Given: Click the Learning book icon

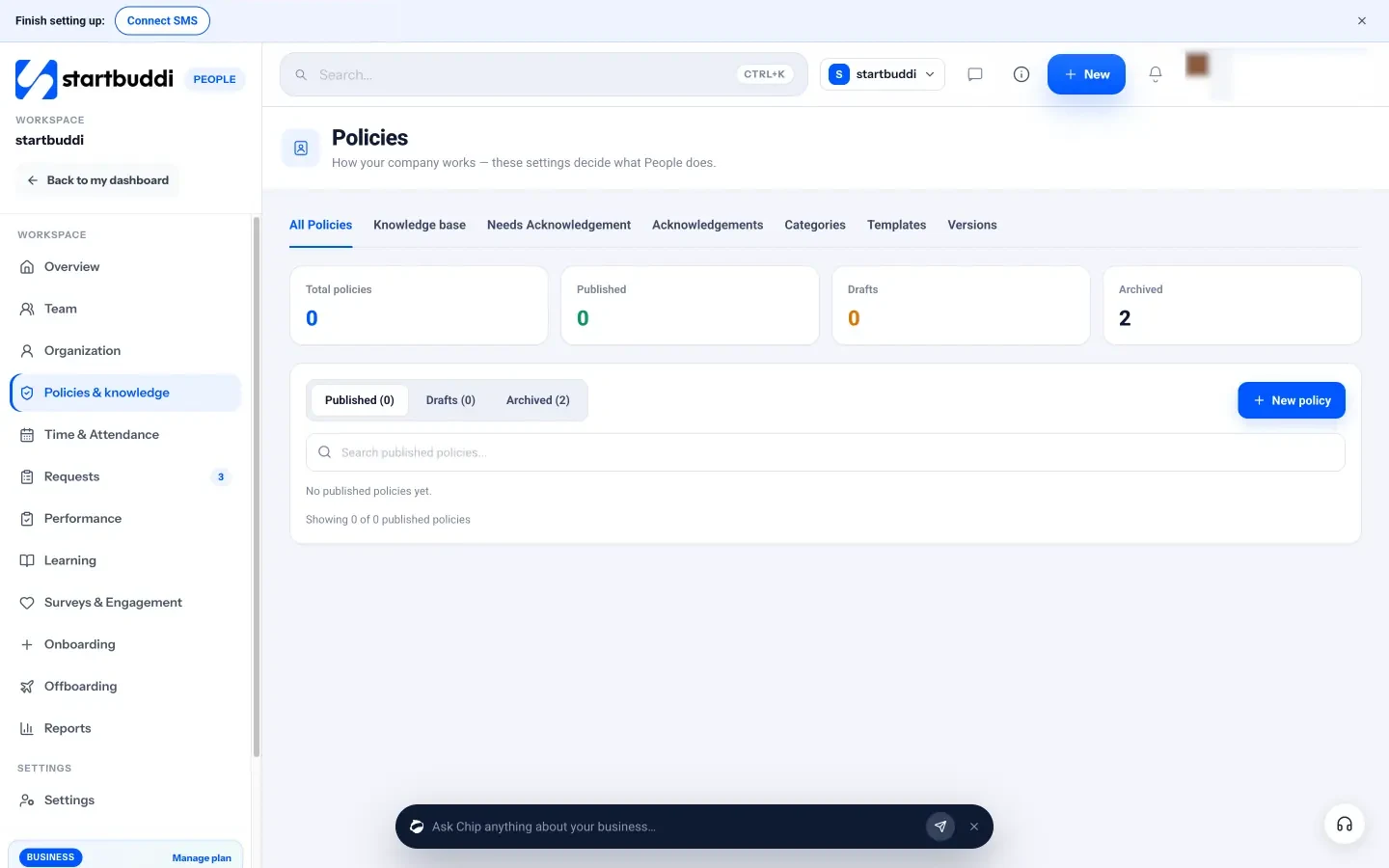Looking at the screenshot, I should pyautogui.click(x=27, y=560).
